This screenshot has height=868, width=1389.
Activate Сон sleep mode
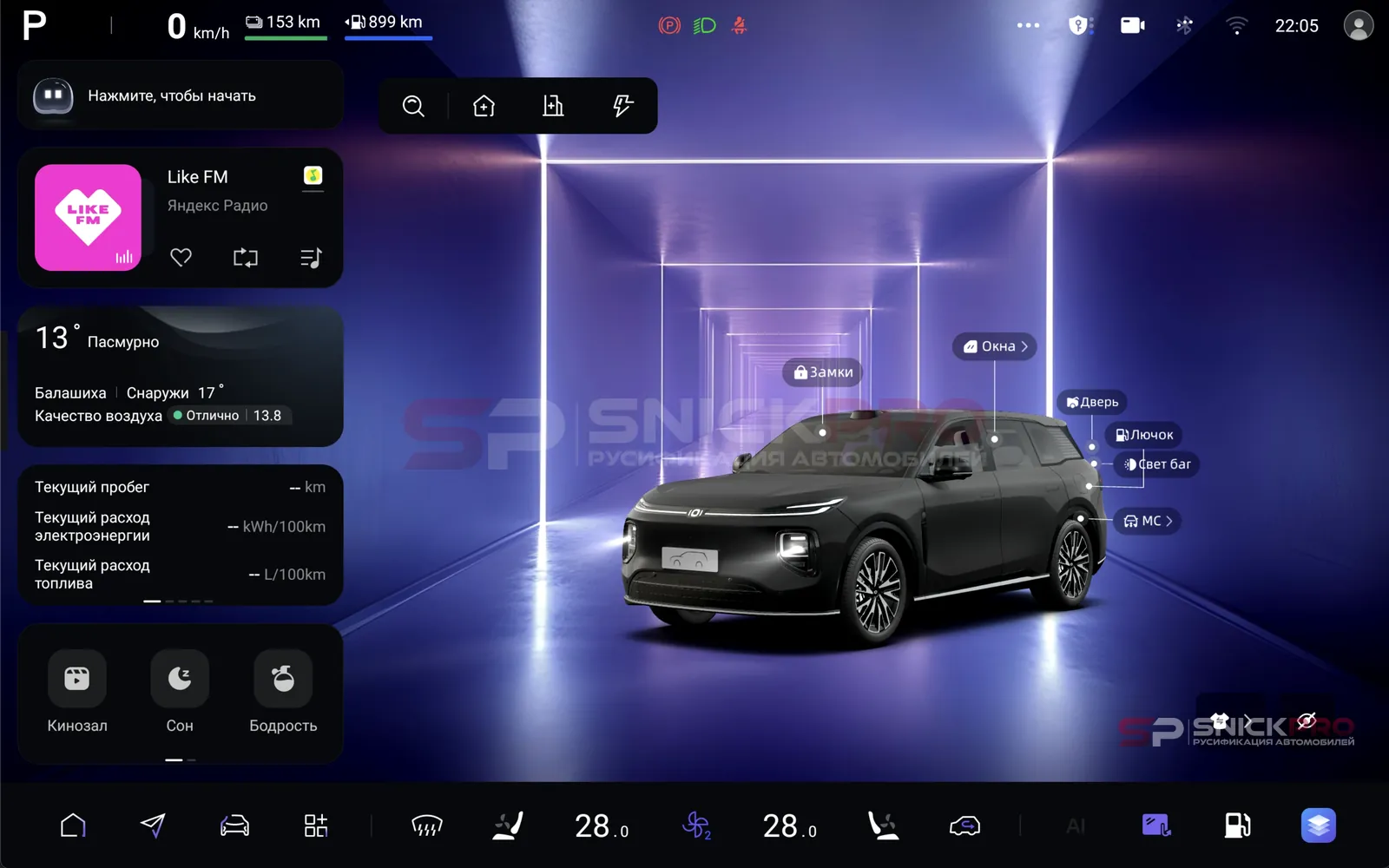tap(180, 693)
